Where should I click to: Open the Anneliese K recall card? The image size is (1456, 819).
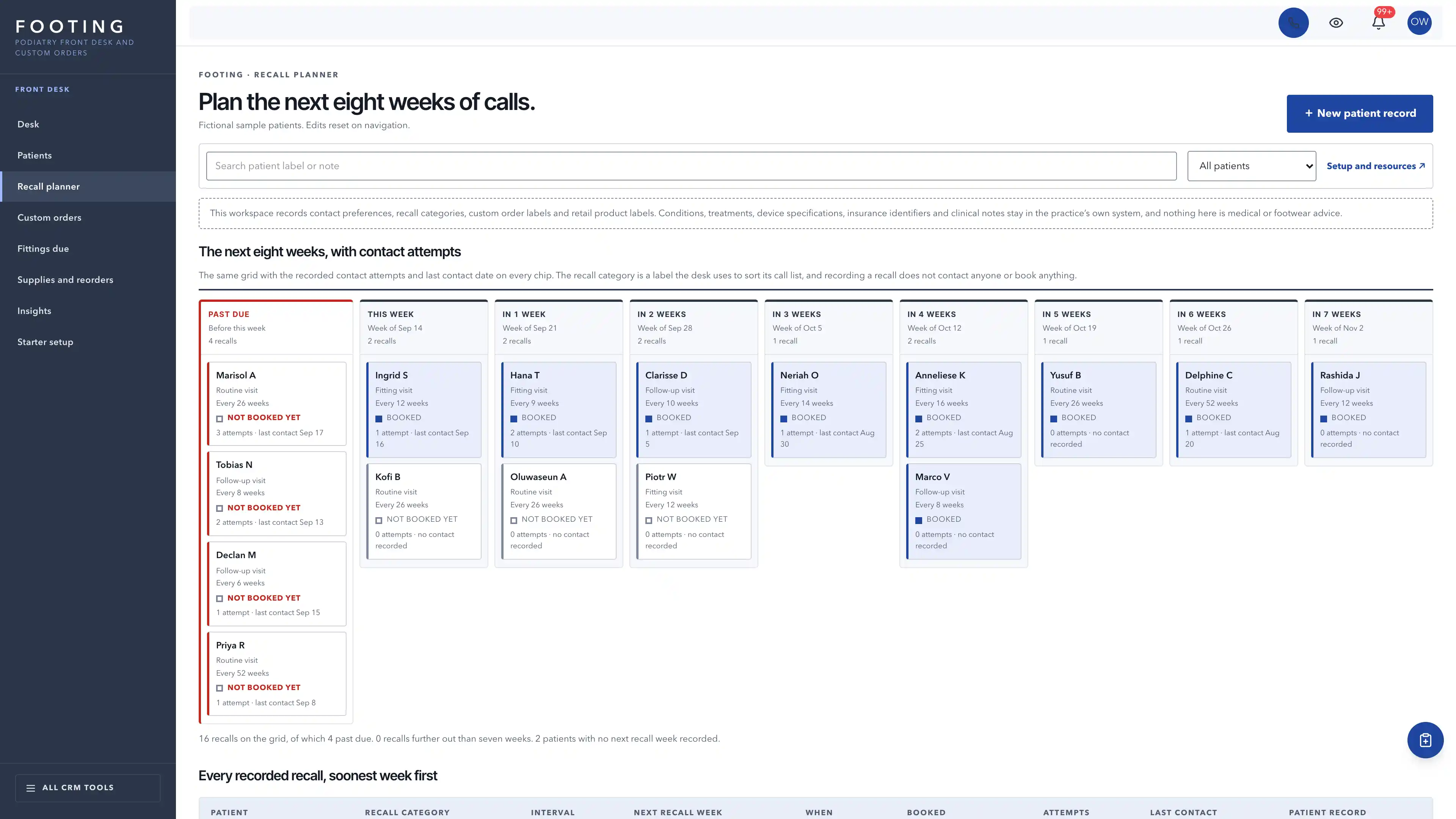coord(964,410)
